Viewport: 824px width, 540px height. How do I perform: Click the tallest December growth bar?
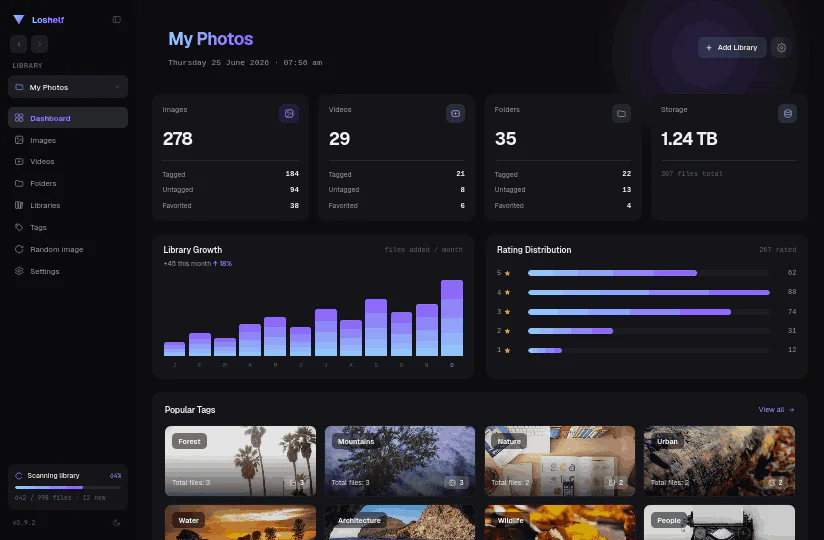click(x=452, y=318)
